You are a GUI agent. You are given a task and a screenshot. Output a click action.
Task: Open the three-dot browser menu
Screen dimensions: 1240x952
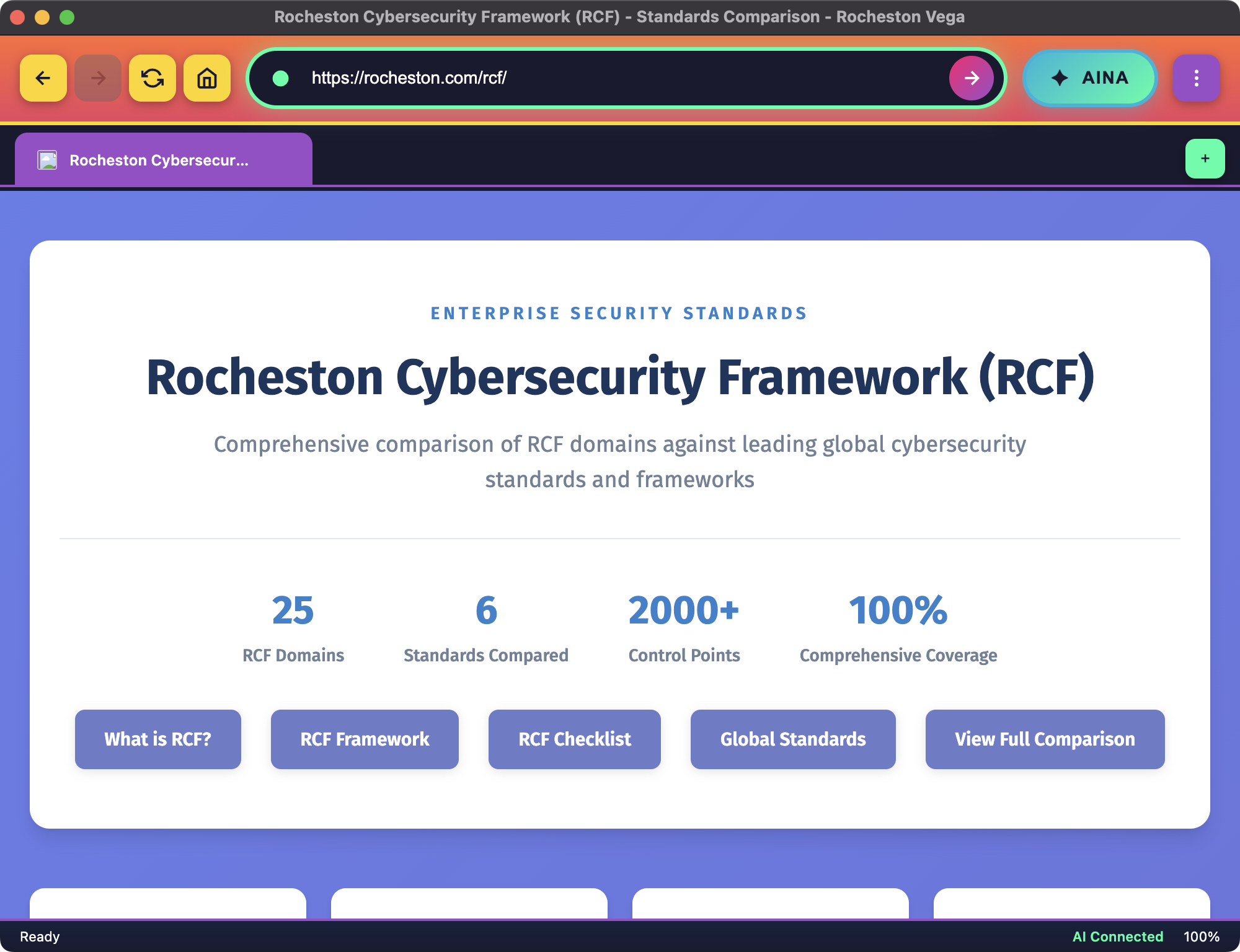(x=1196, y=78)
